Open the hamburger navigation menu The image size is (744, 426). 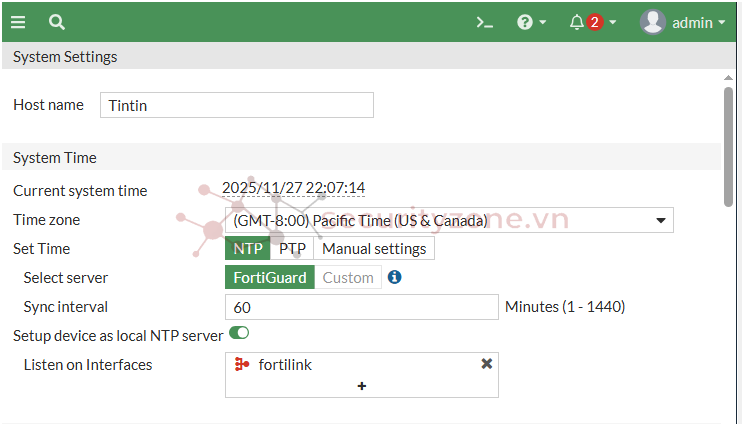pyautogui.click(x=19, y=22)
